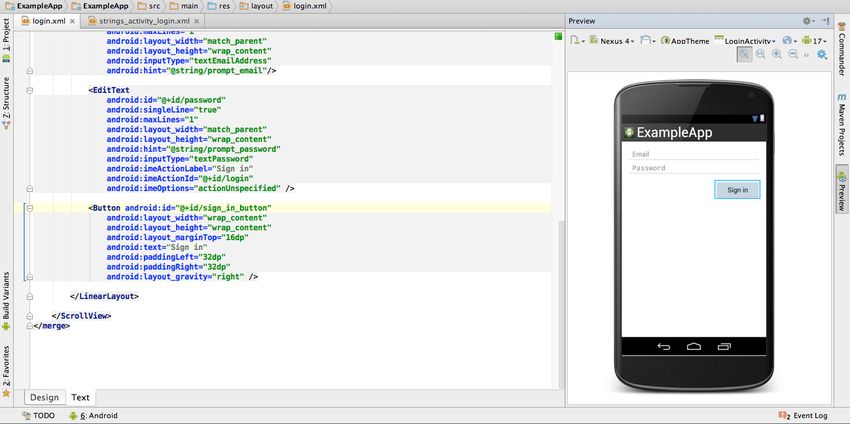Place cursor on android:id="@+id/password" line
Viewport: 850px width, 424px height.
[166, 100]
